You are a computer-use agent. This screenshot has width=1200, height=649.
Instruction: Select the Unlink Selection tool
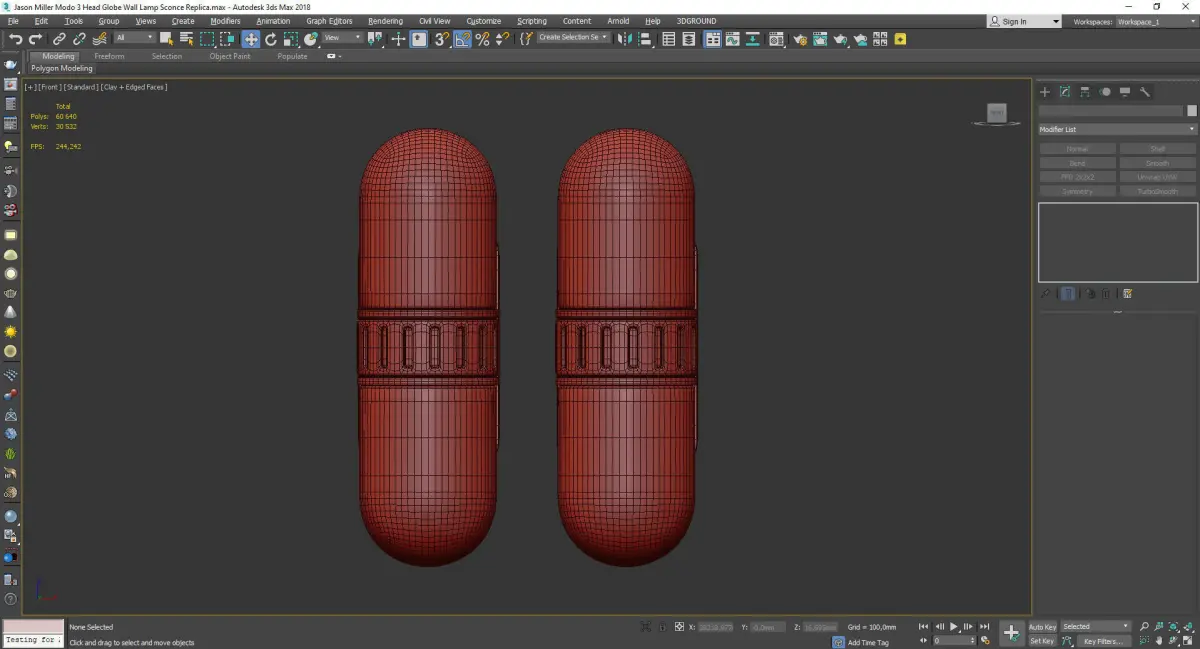coord(79,39)
